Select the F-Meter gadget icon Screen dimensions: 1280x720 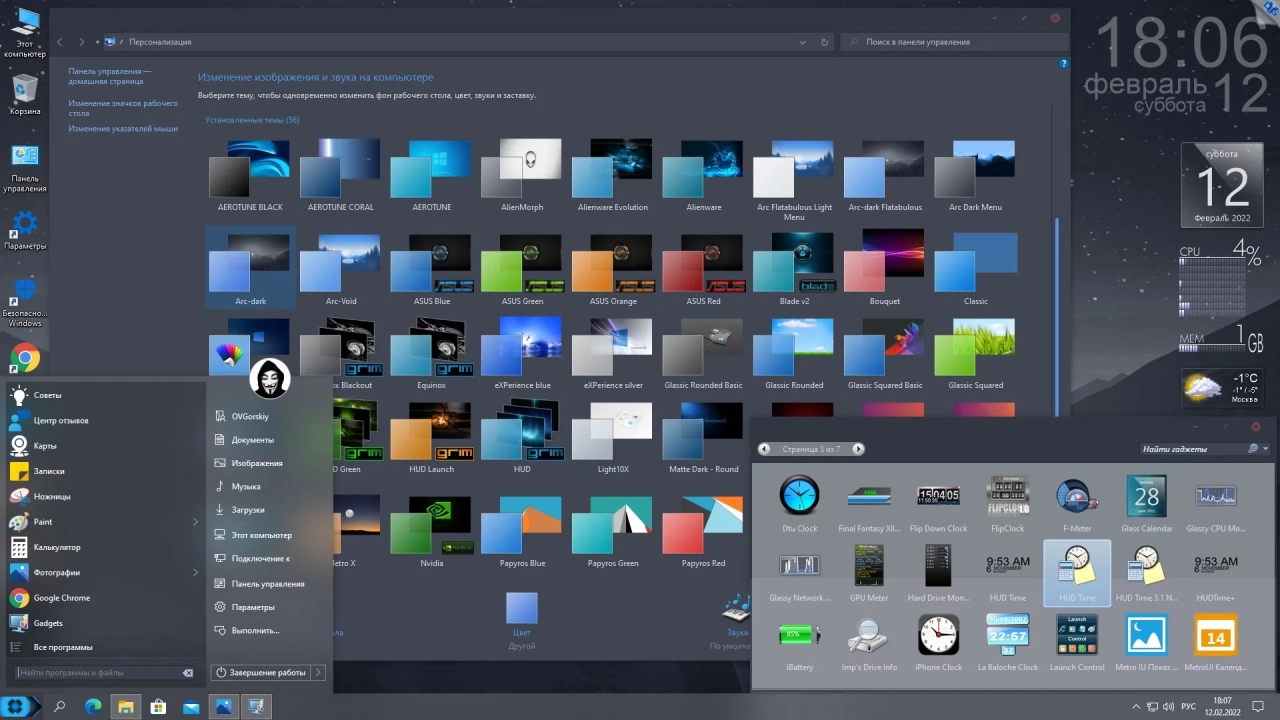[x=1077, y=496]
